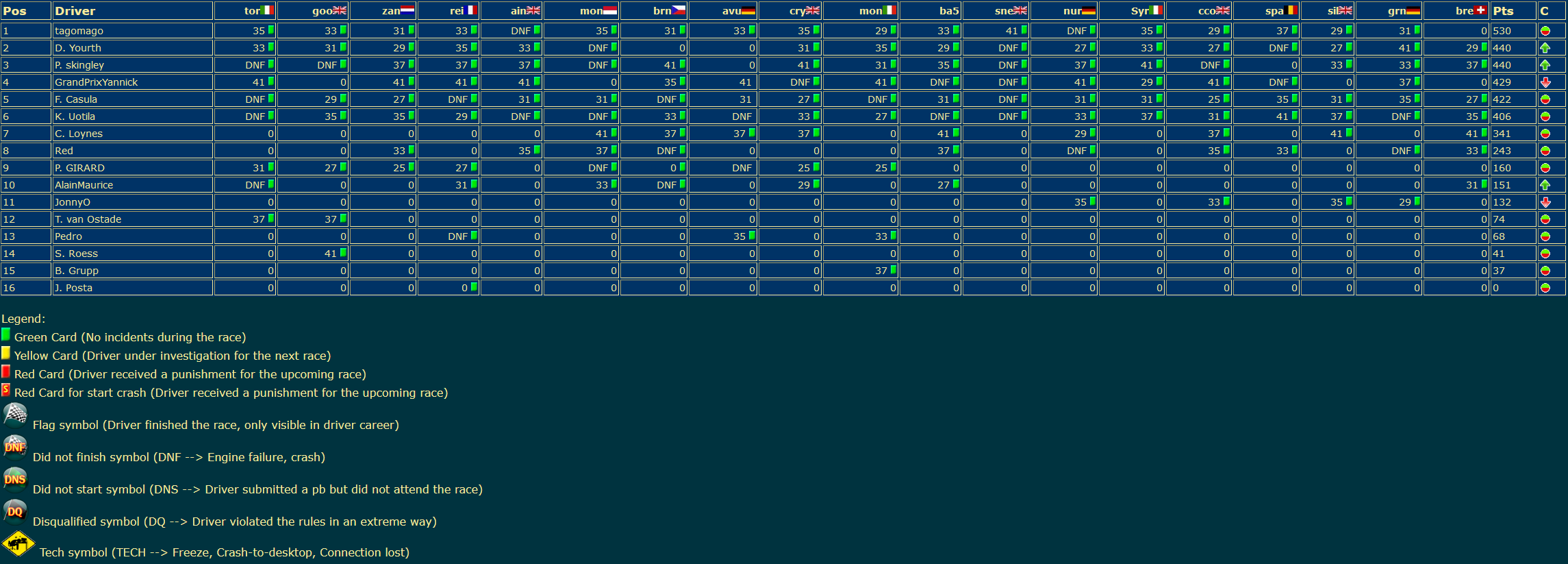
Task: Select the Driver column header
Action: (75, 11)
